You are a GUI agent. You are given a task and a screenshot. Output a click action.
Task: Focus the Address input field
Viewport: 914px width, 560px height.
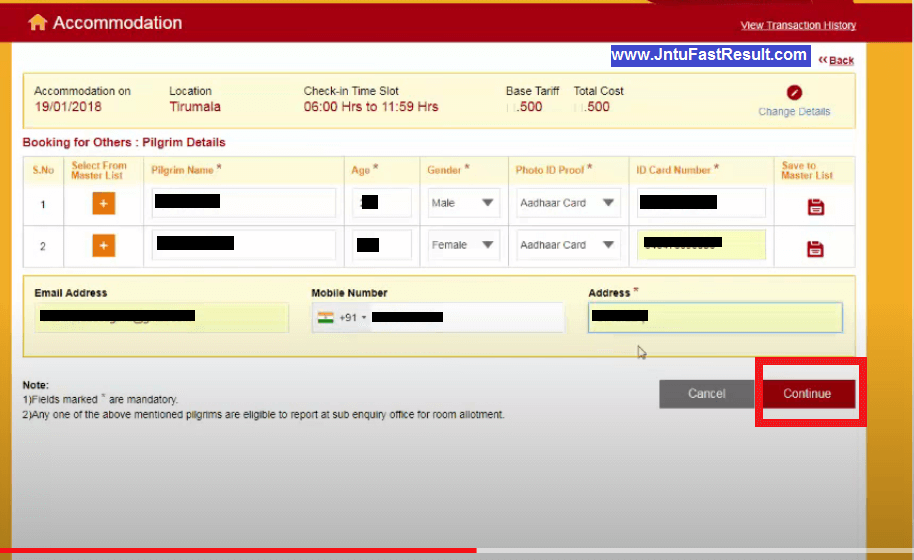pos(715,318)
